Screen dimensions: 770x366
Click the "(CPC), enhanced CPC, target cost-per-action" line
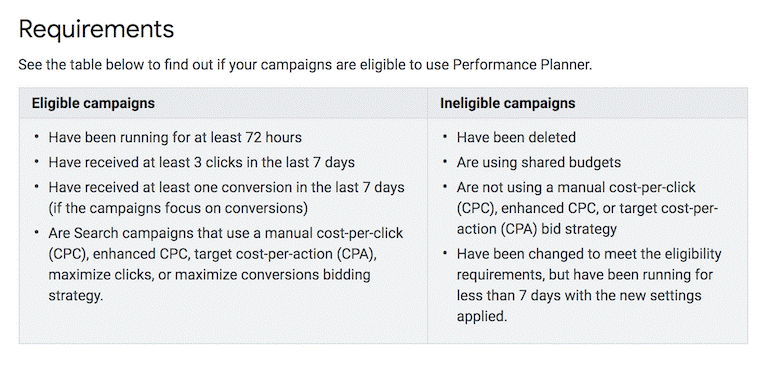coord(213,254)
